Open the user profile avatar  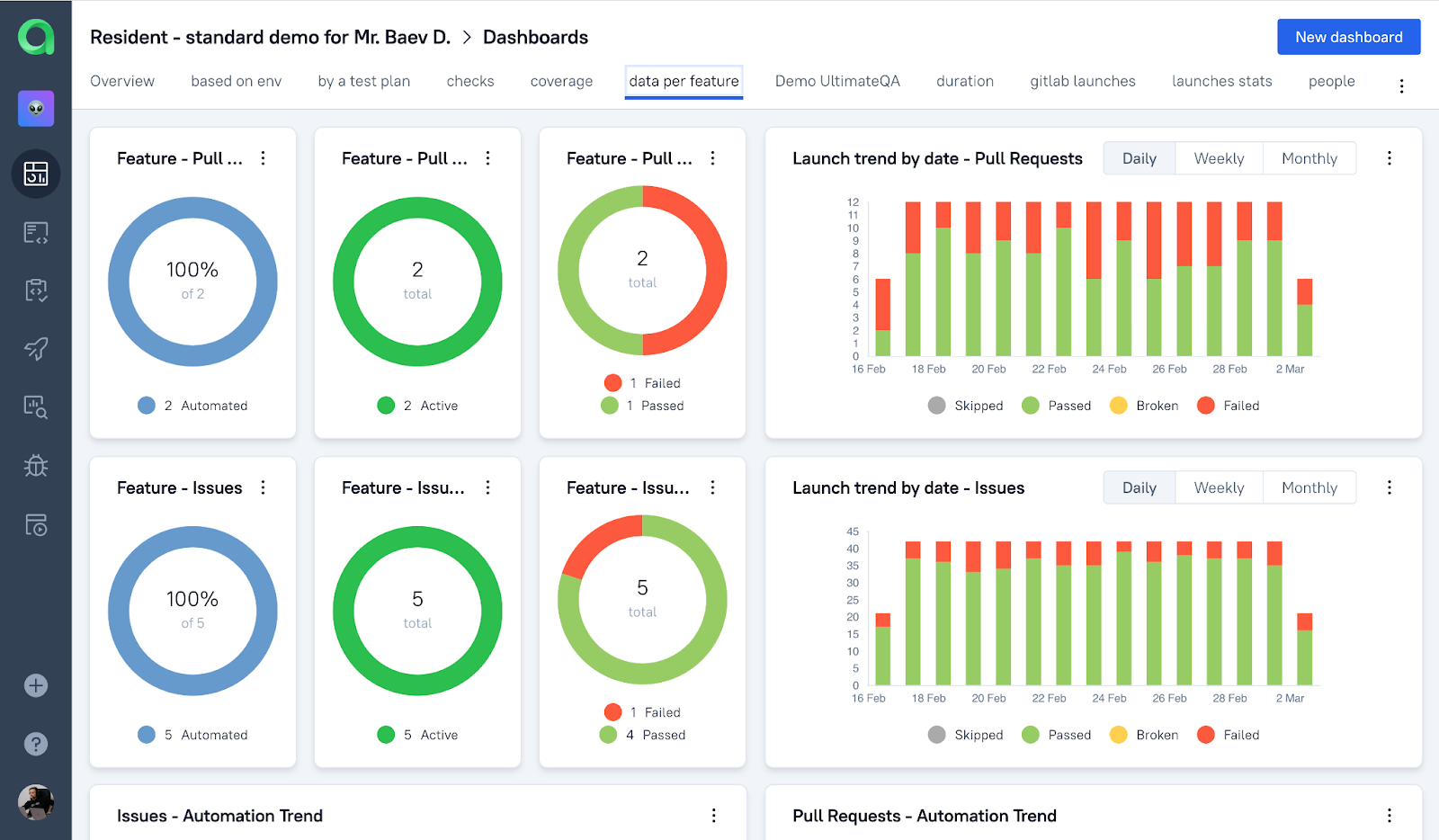click(36, 802)
